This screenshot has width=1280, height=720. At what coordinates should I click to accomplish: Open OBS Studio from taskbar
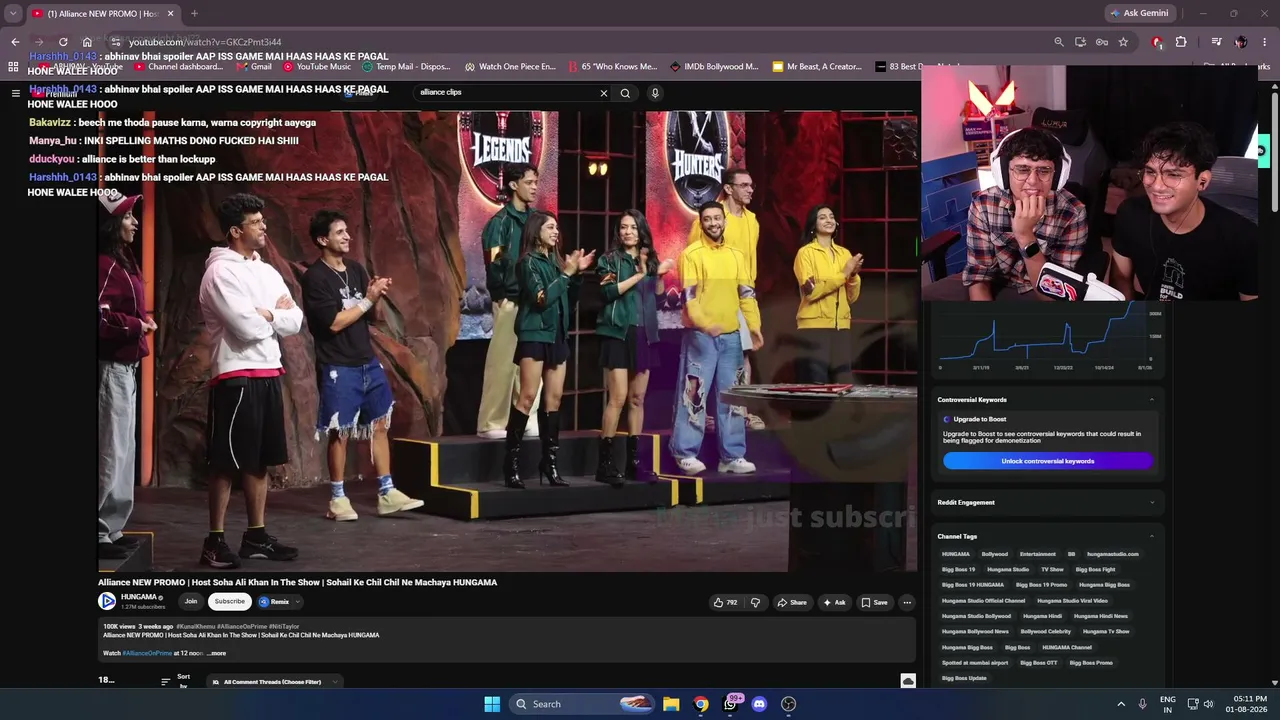[788, 704]
